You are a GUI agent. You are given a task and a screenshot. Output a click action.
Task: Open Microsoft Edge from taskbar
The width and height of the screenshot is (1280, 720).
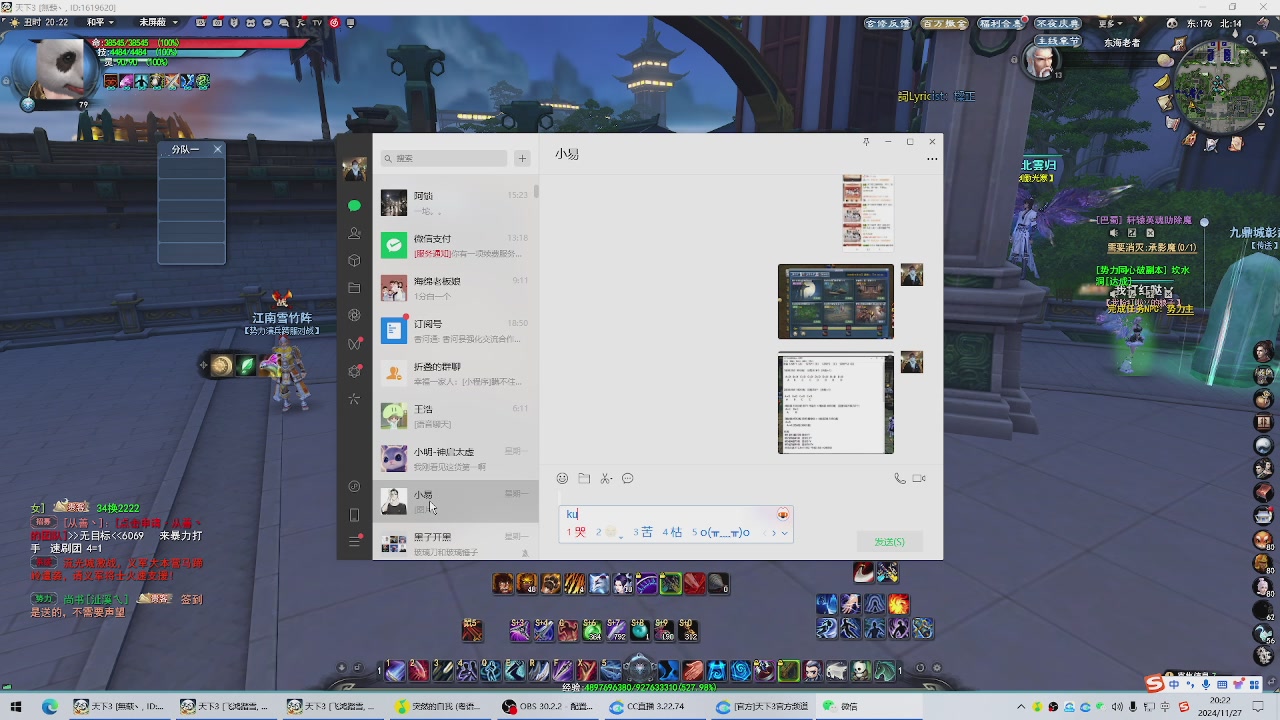click(x=49, y=706)
